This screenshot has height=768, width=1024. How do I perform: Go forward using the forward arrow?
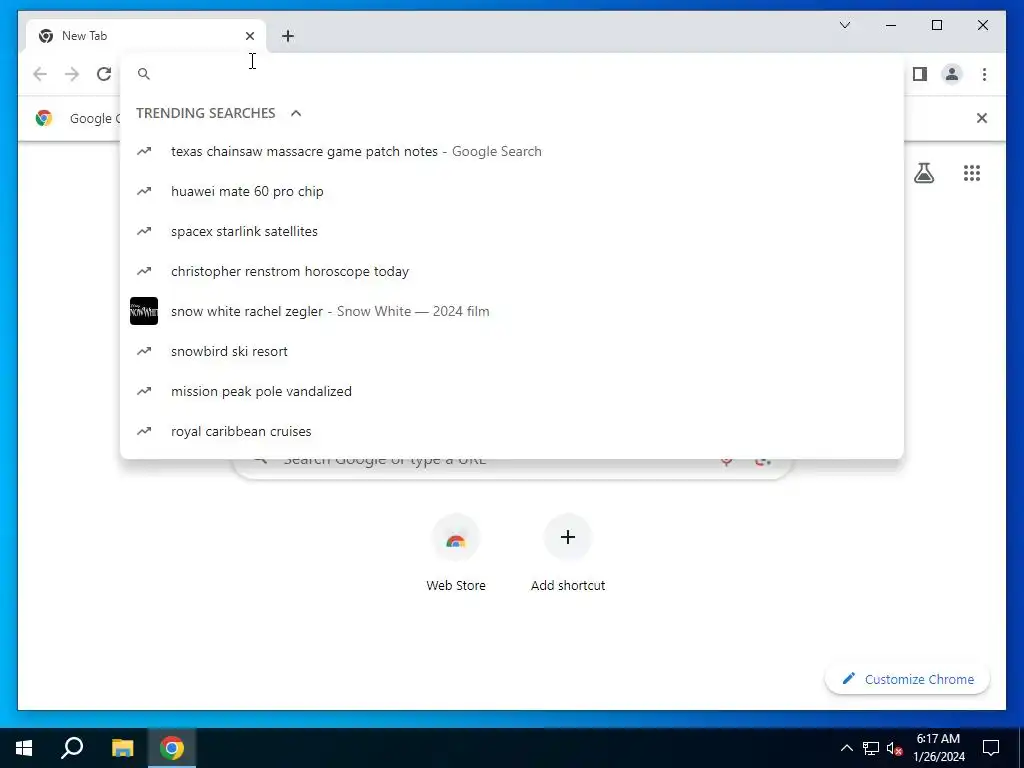coord(72,74)
